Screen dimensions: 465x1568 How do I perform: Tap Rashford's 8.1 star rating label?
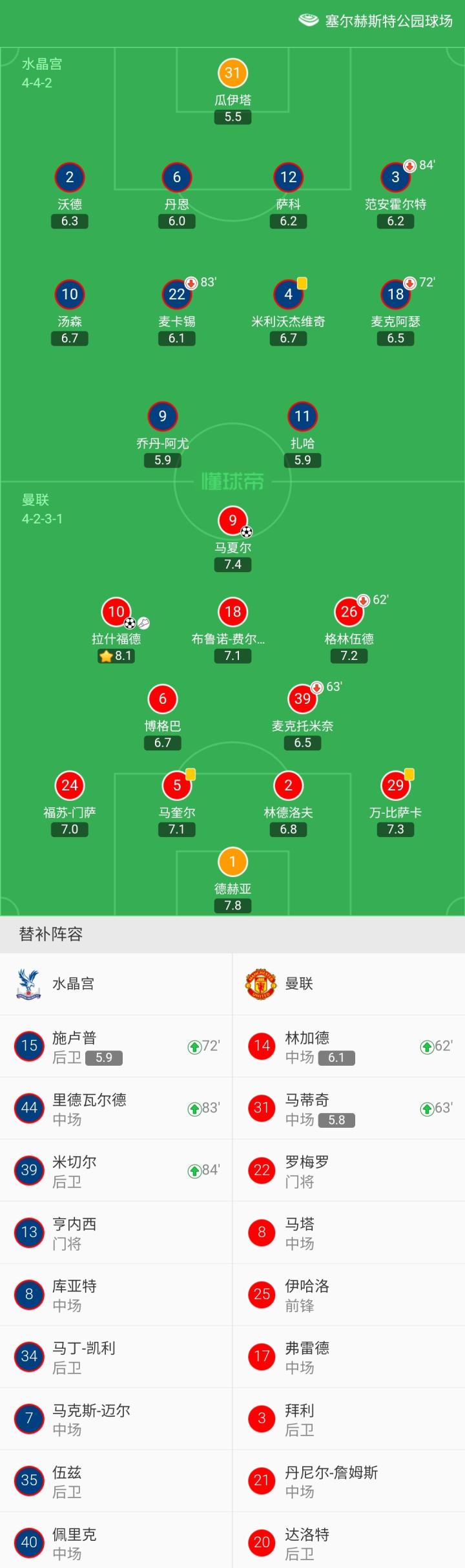point(116,656)
